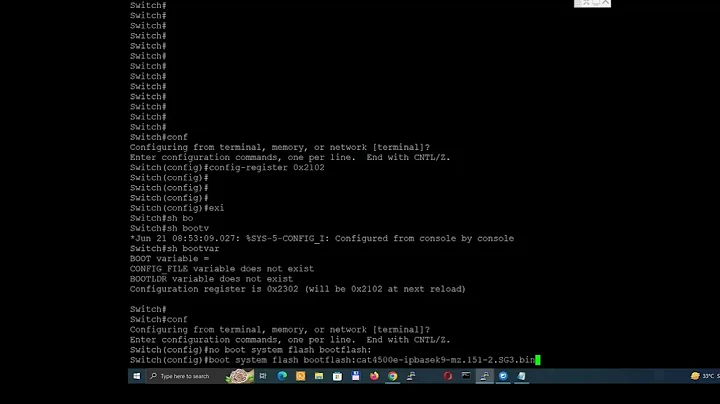Open the Command Prompt taskbar icon
Viewport: 720px width, 404px height.
point(466,376)
